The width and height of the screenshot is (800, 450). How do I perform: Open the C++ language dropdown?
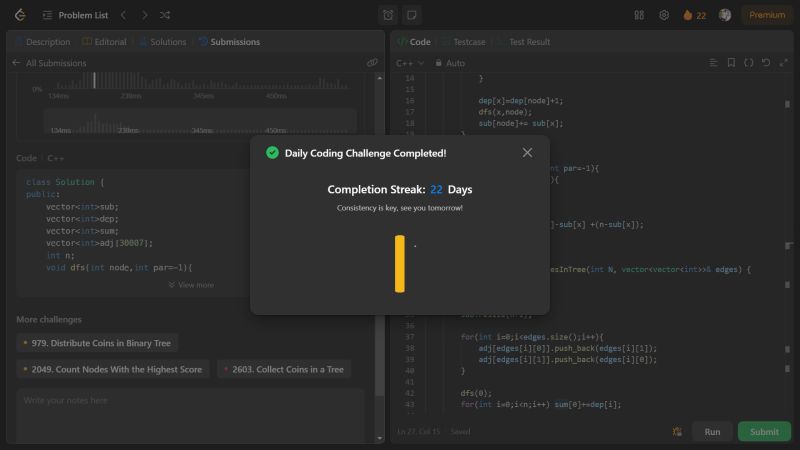(410, 63)
